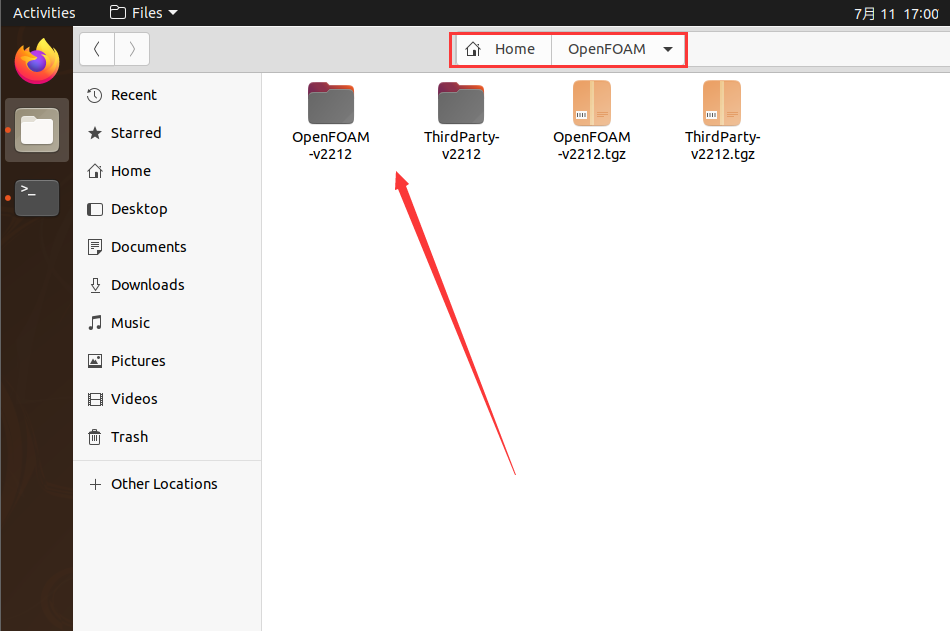Screen dimensions: 950x631
Task: Open the Files app menu in top bar
Action: (144, 13)
